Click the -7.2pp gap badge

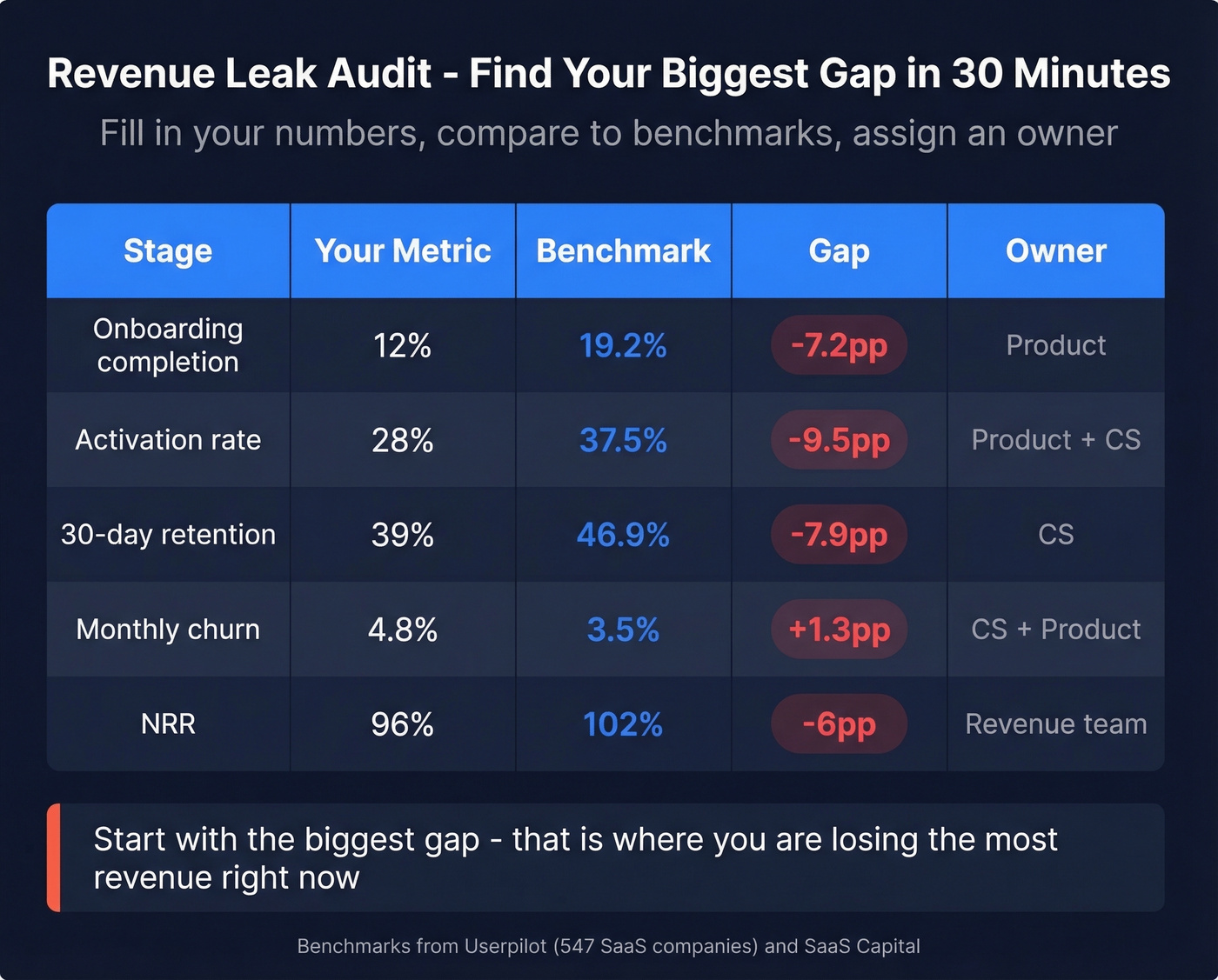click(838, 345)
